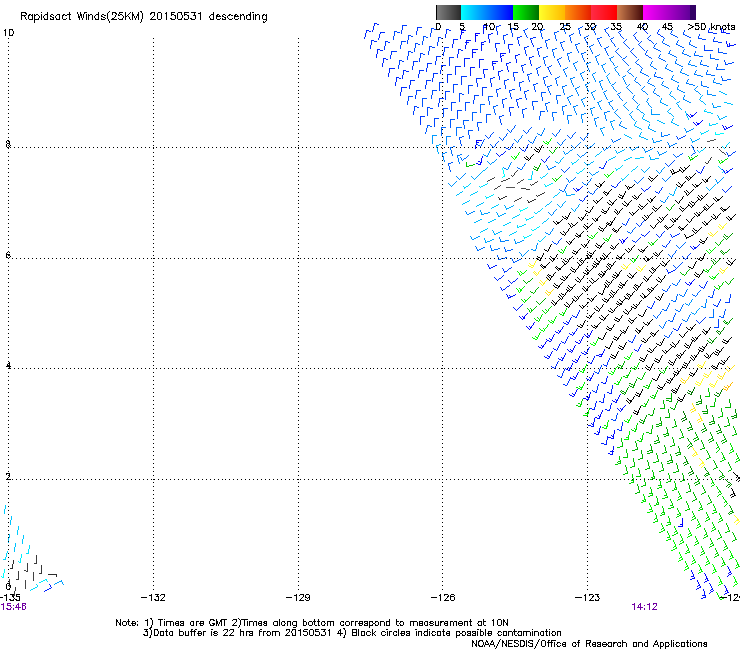Click note "4) Black circles indicate possible contamination"
Image resolution: width=740 pixels, height=650 pixels.
pos(449,633)
